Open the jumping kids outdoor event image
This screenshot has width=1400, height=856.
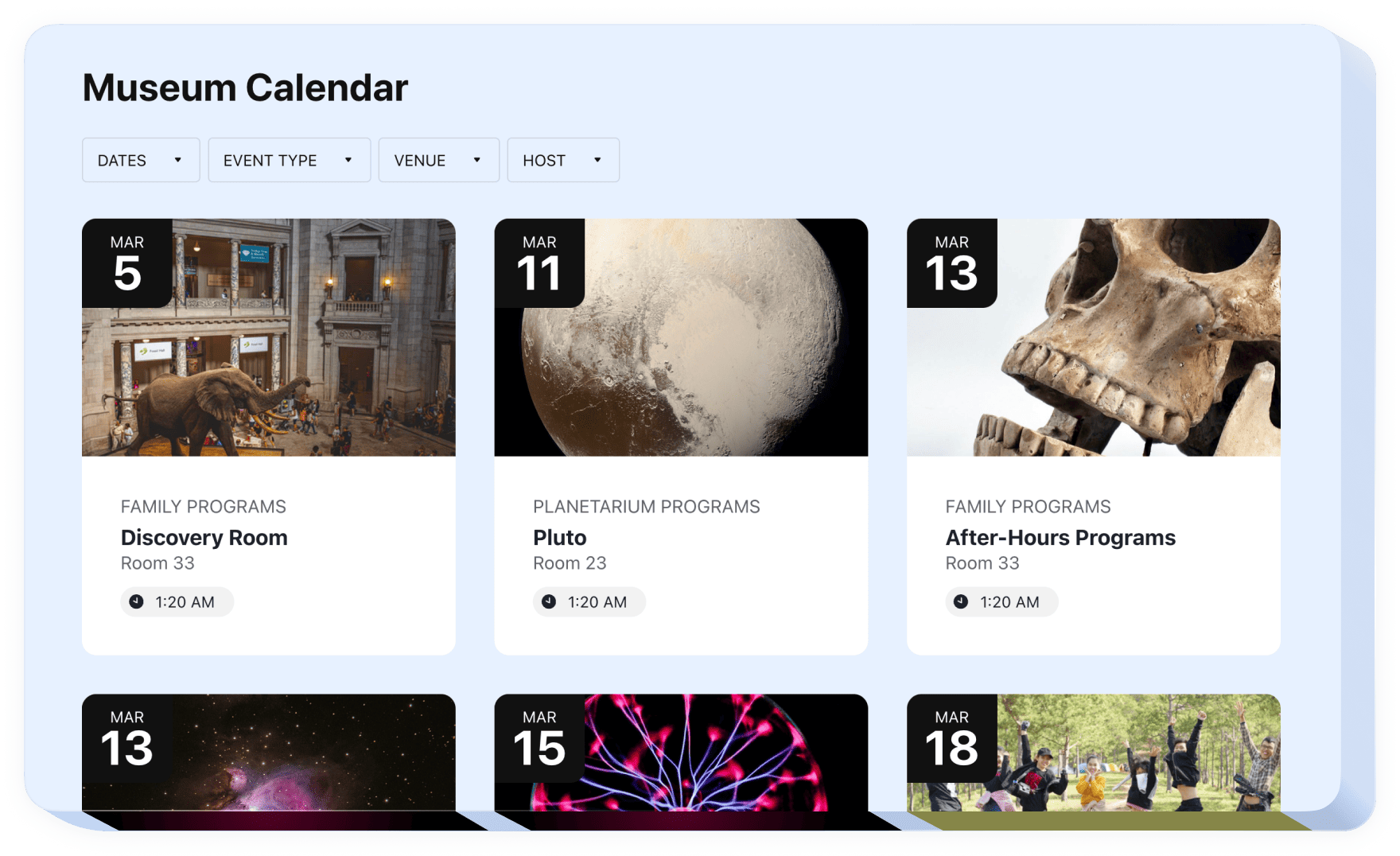tap(1137, 756)
